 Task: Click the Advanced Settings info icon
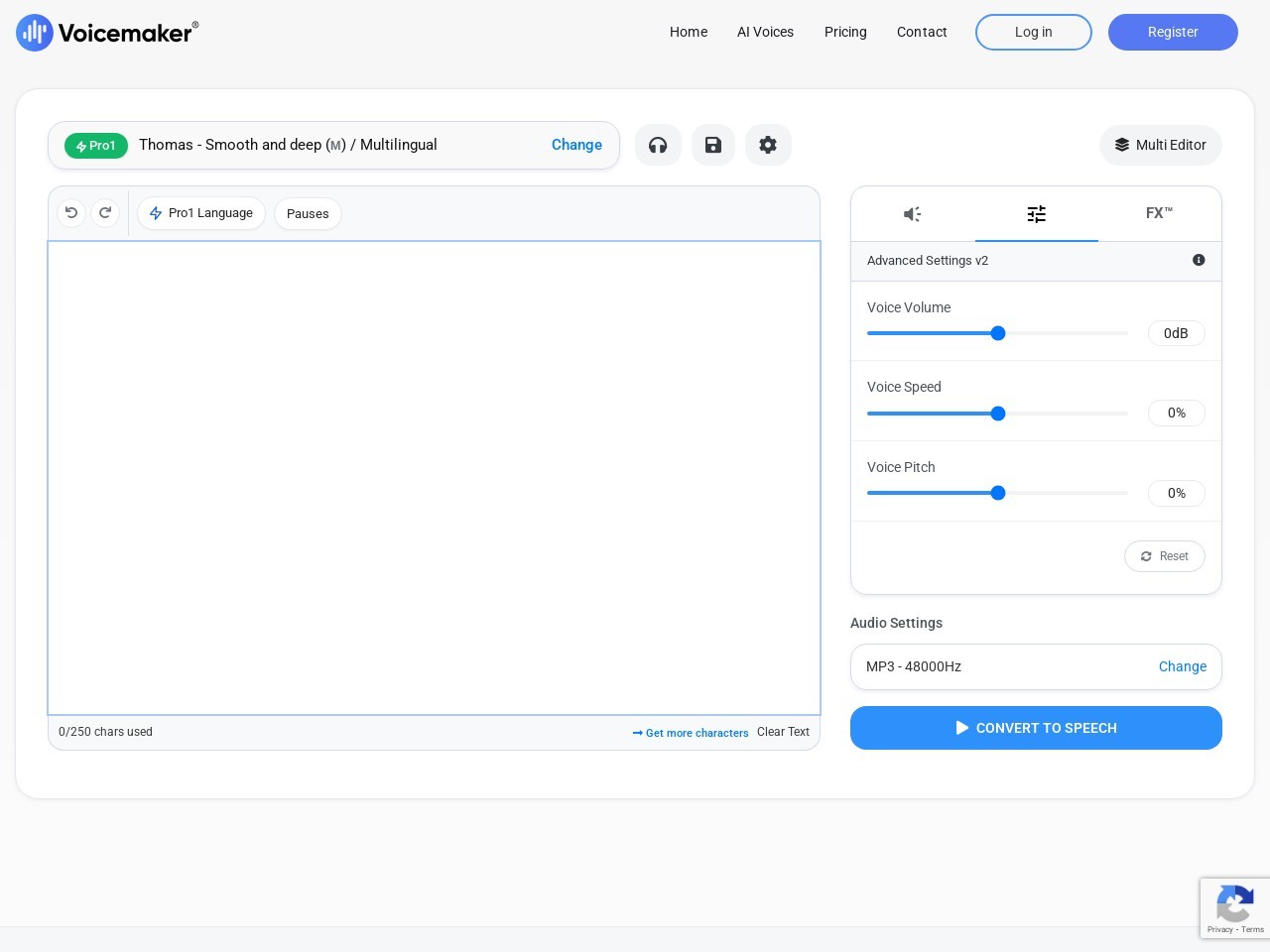1199,260
